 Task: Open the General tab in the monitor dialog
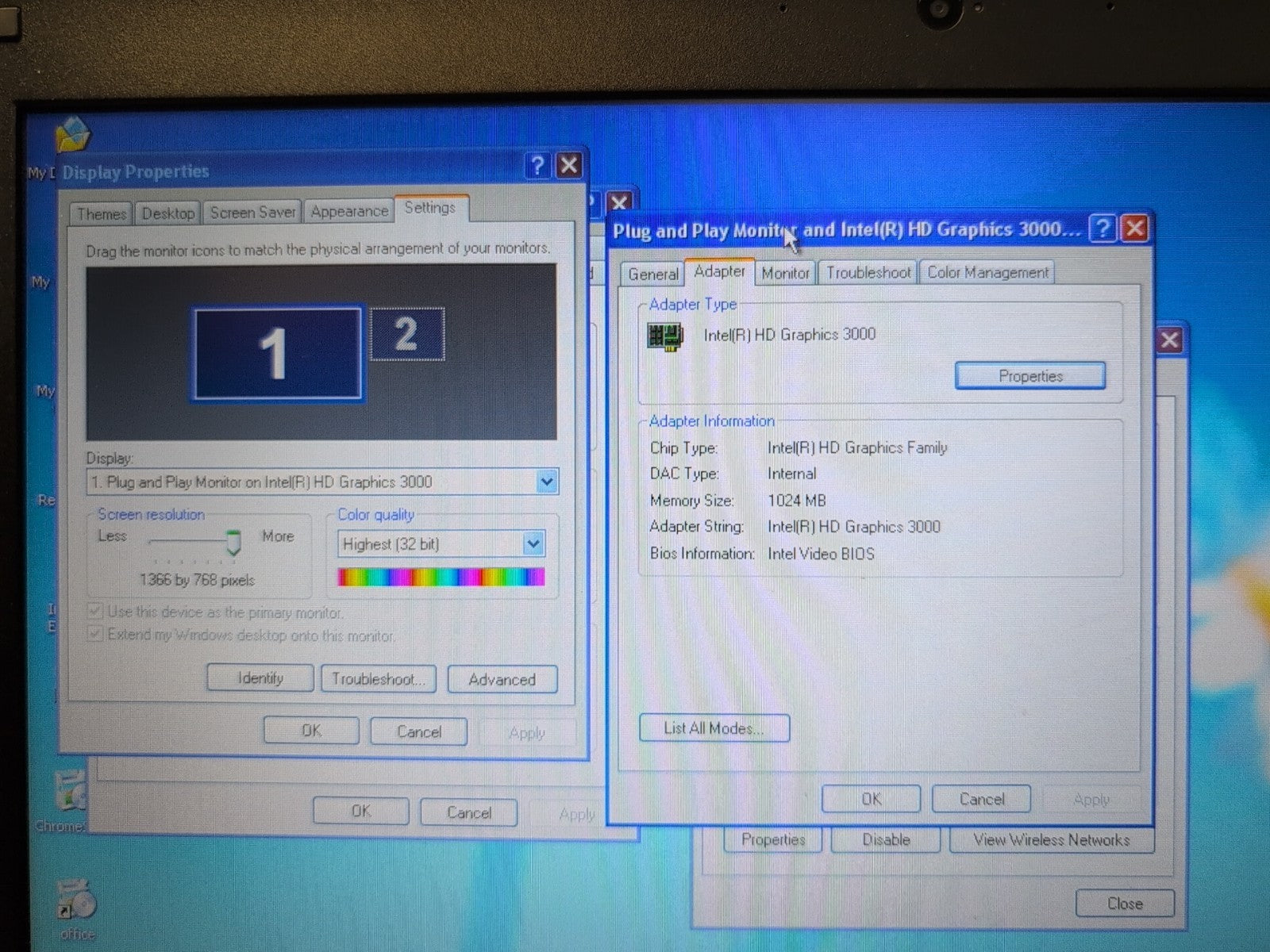652,274
